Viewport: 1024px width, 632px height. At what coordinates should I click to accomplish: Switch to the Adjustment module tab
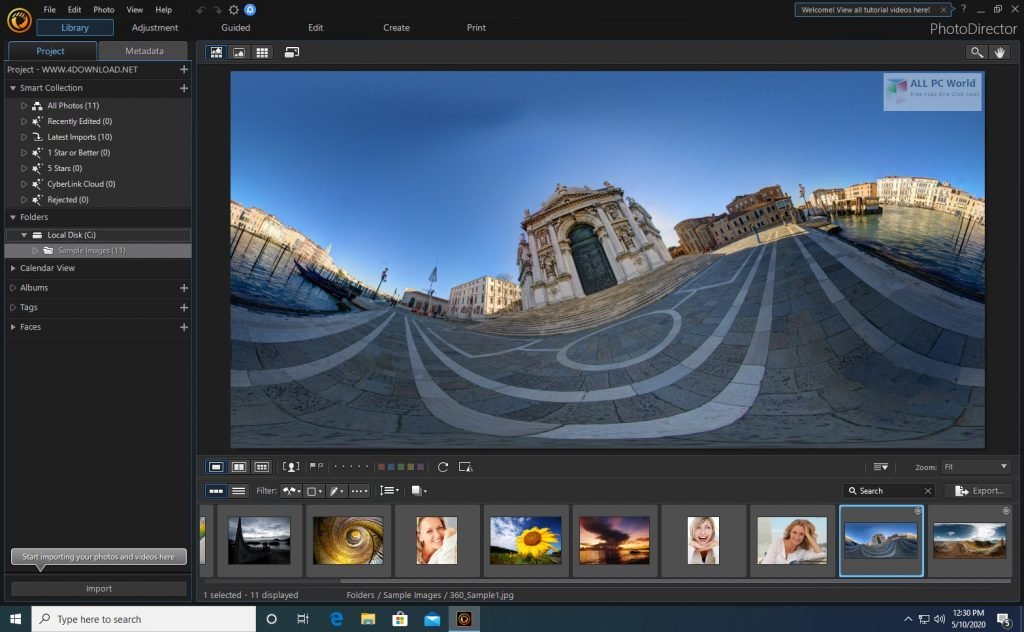click(155, 27)
